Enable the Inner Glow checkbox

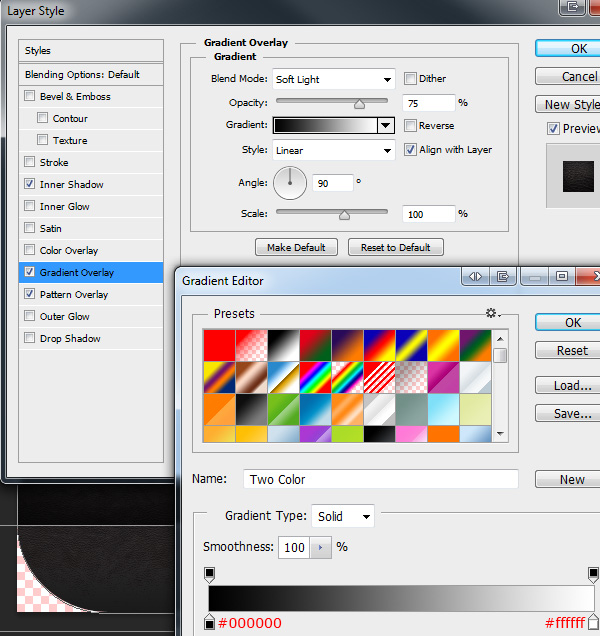(x=30, y=206)
